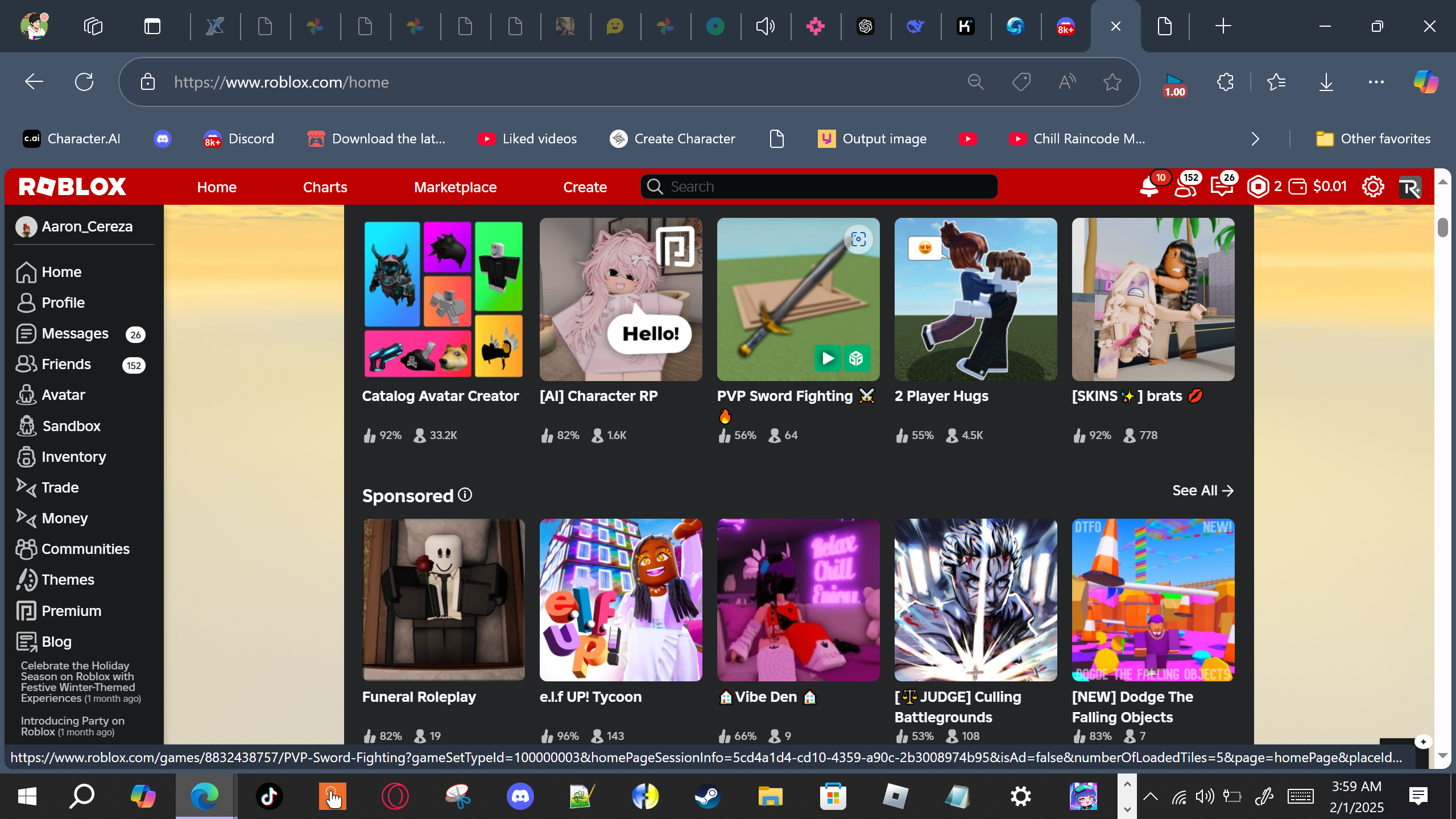This screenshot has height=819, width=1456.
Task: Open the Robux balance icon
Action: [1258, 187]
